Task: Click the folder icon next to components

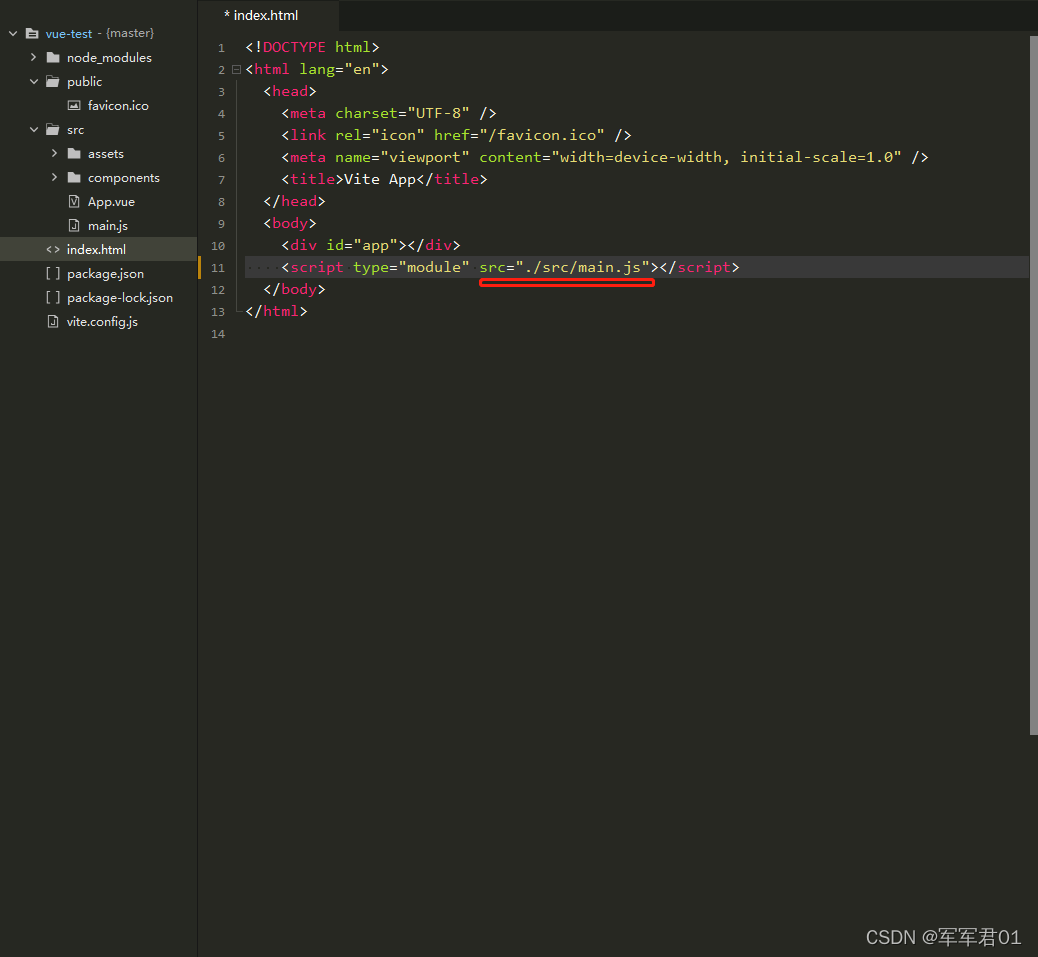Action: pyautogui.click(x=74, y=177)
